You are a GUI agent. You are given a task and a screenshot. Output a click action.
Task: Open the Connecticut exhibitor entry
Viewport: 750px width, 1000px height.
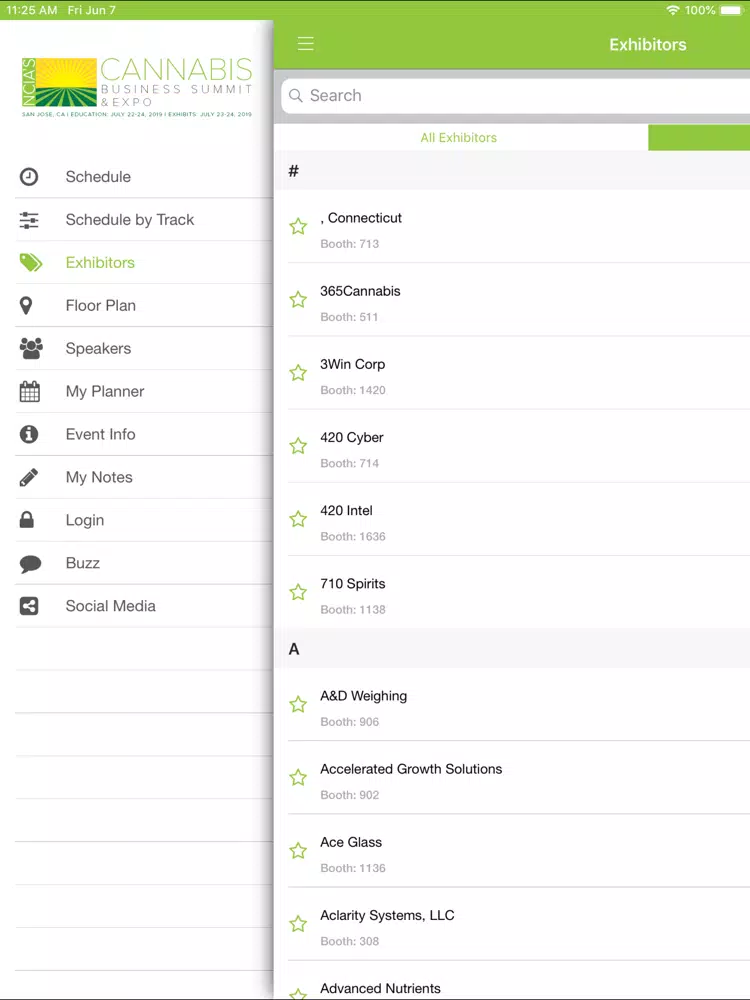(512, 226)
